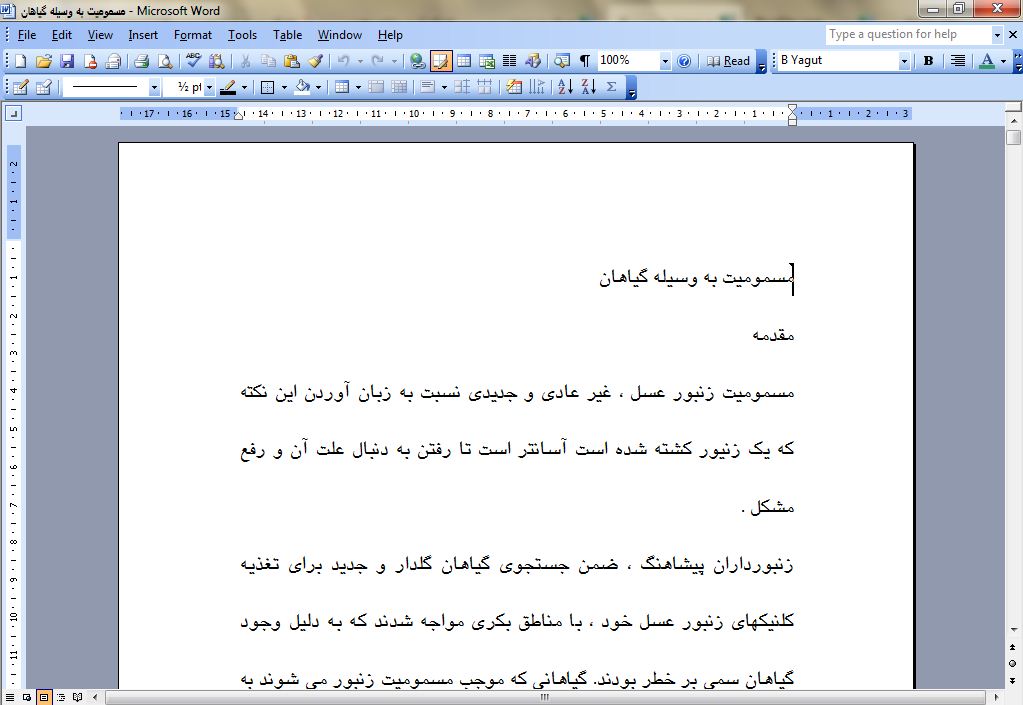
Task: Click the Insert Hyperlink globe icon
Action: click(418, 61)
